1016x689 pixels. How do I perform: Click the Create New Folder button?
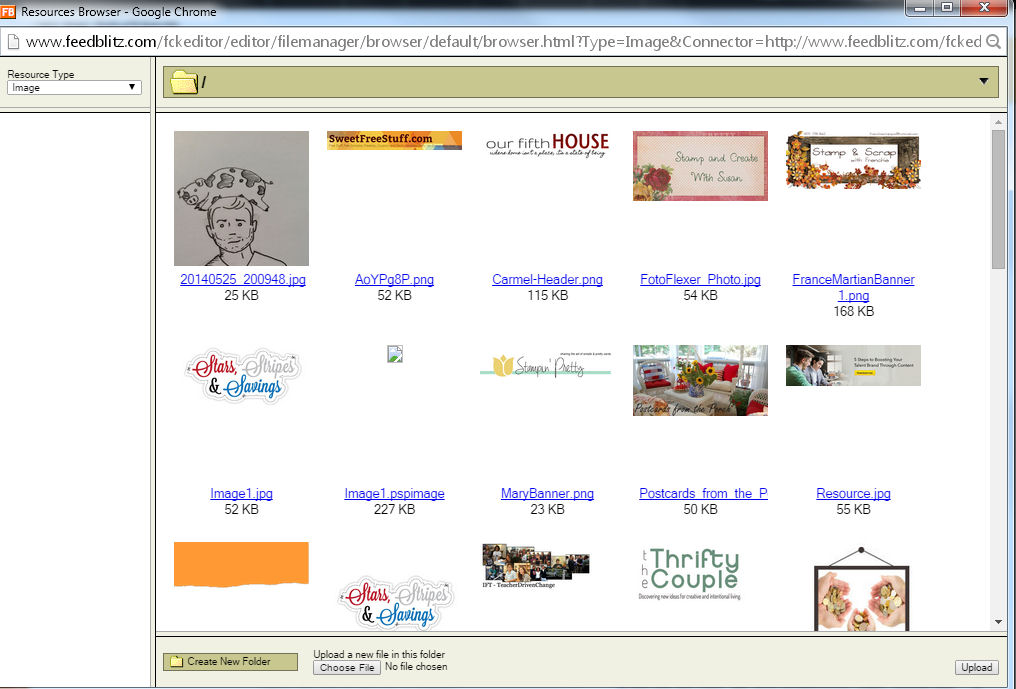click(x=230, y=662)
